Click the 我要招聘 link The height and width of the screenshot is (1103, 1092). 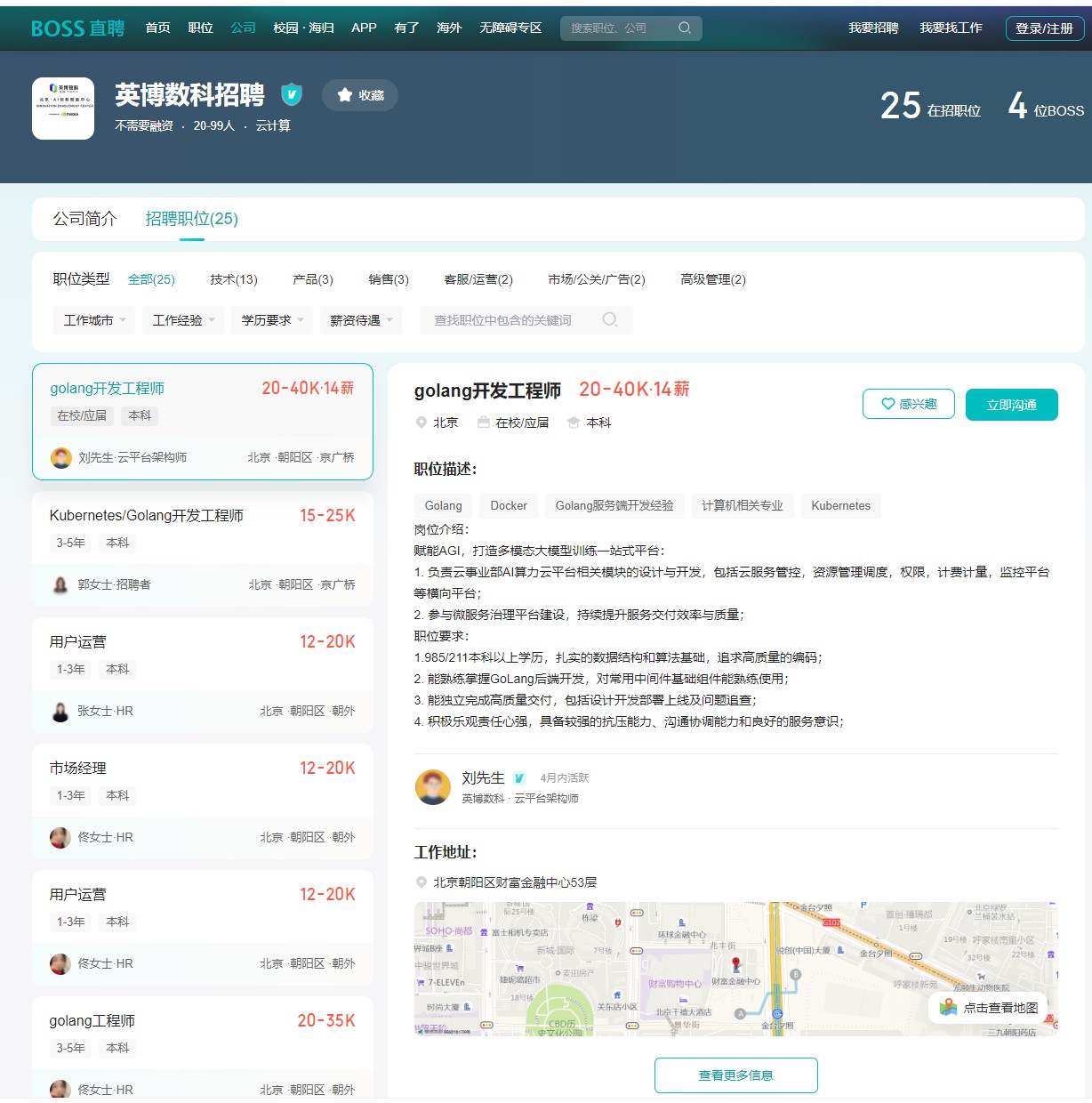[873, 28]
